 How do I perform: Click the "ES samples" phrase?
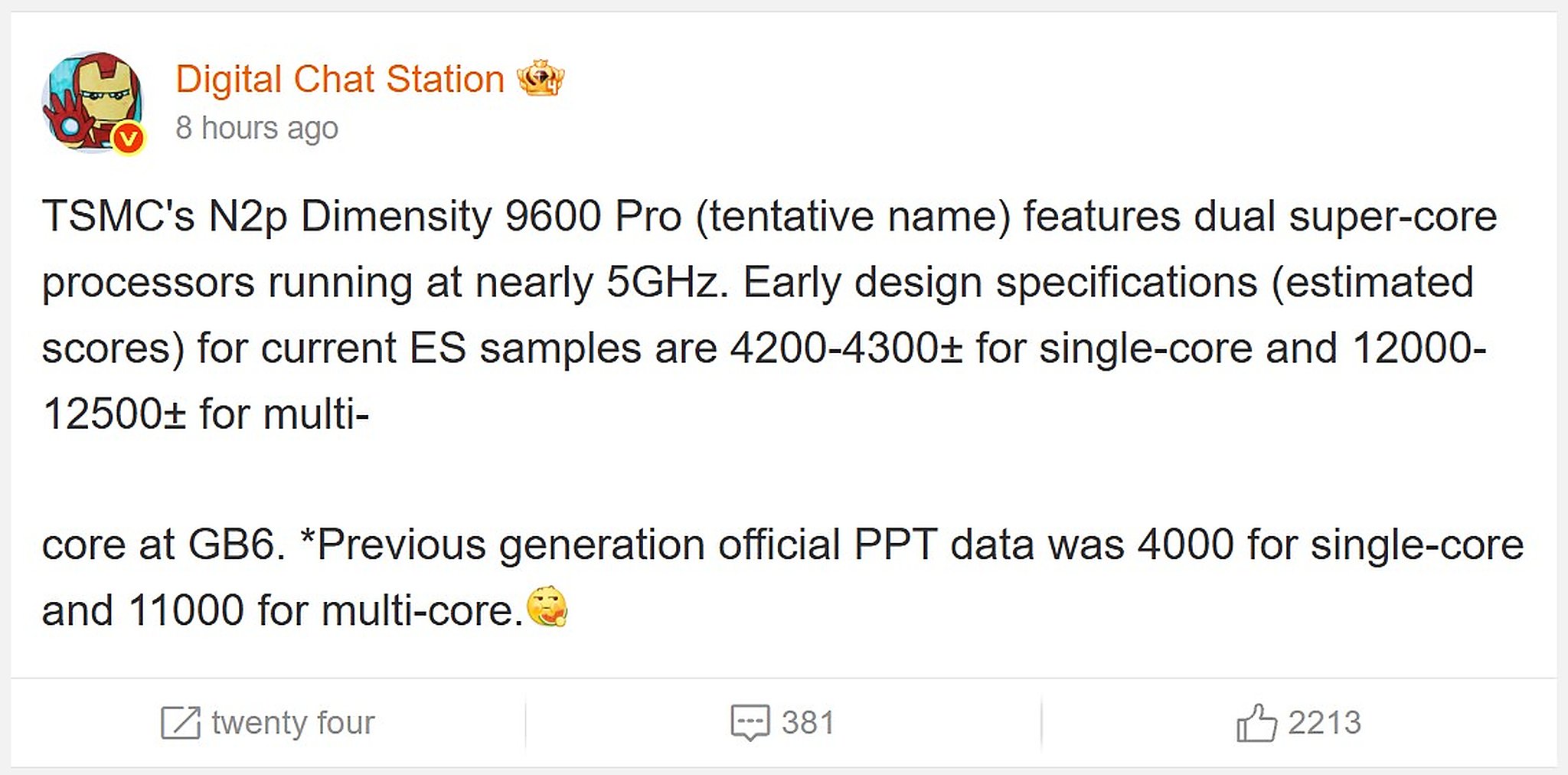click(x=525, y=348)
